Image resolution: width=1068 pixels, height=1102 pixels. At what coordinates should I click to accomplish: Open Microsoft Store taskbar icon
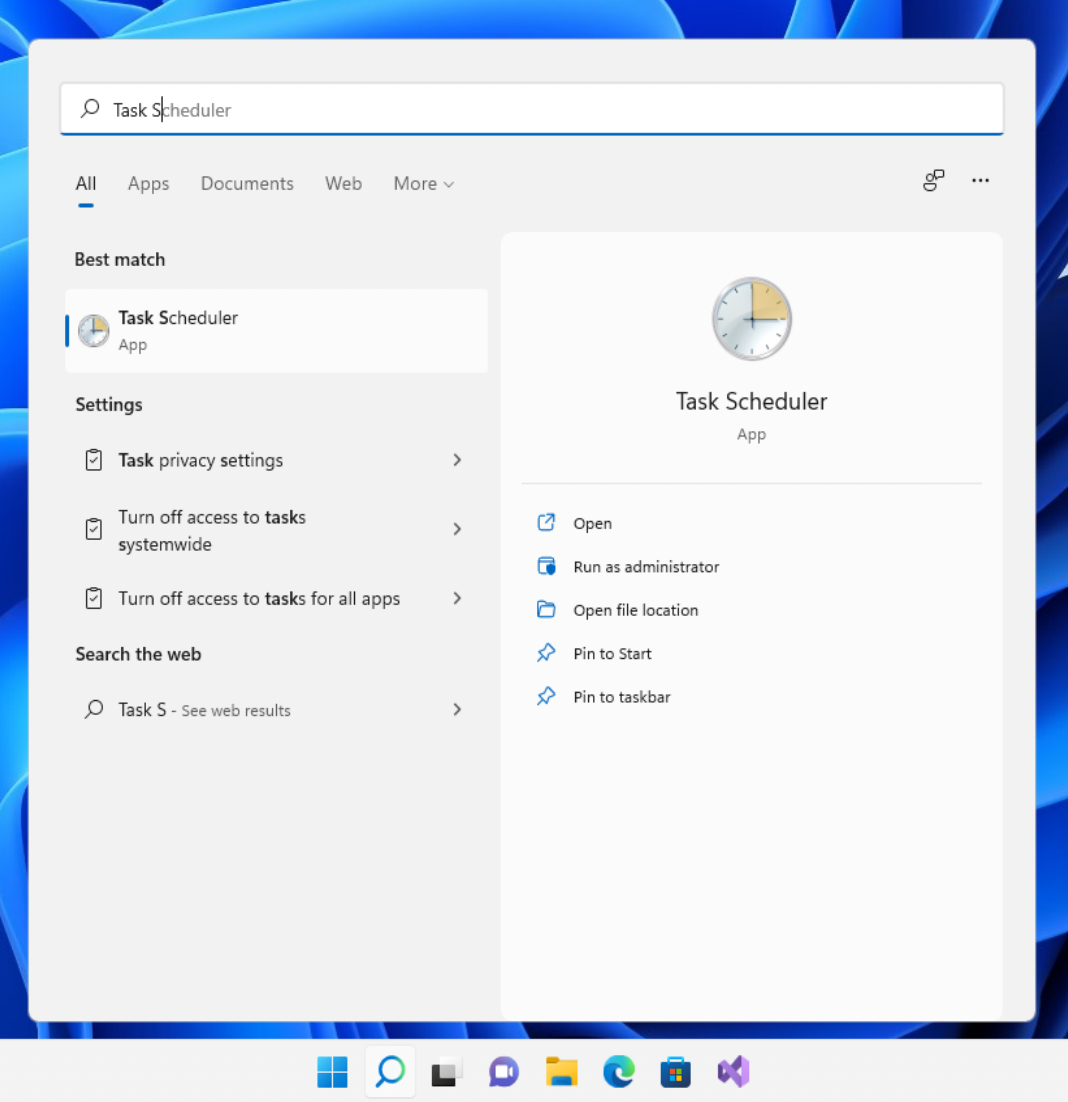point(676,1072)
